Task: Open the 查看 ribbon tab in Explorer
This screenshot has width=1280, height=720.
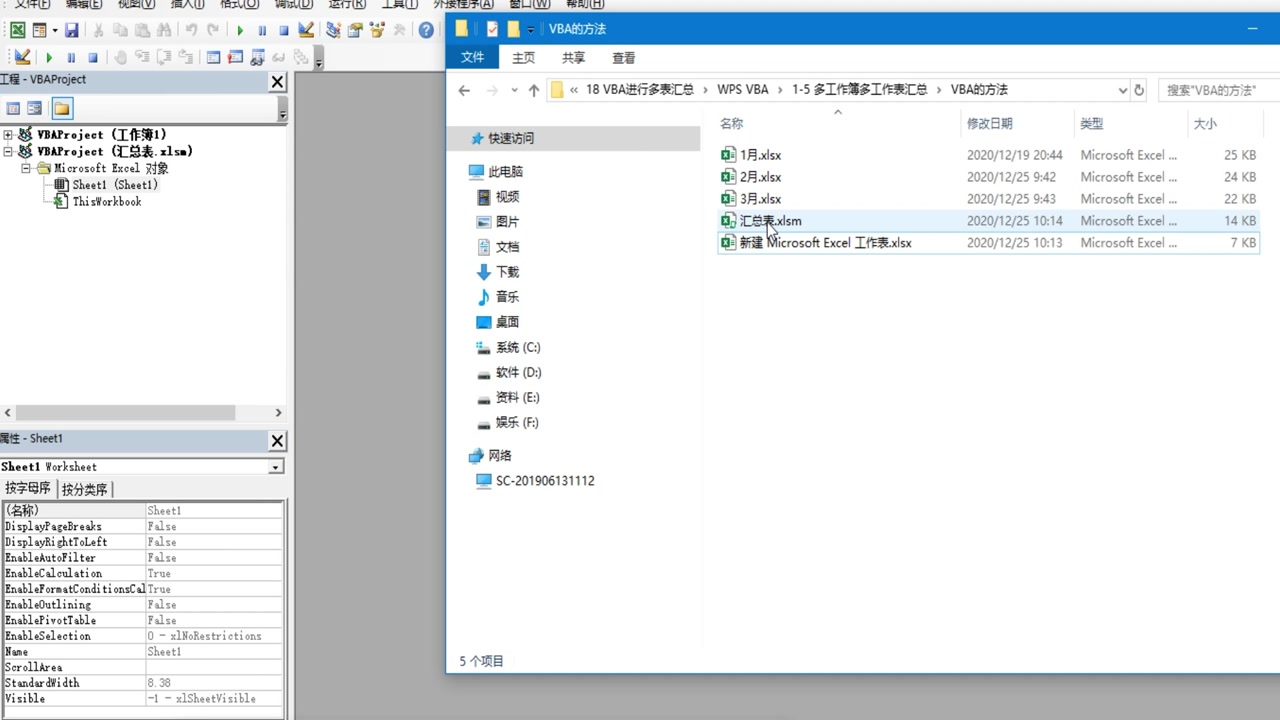Action: (623, 58)
